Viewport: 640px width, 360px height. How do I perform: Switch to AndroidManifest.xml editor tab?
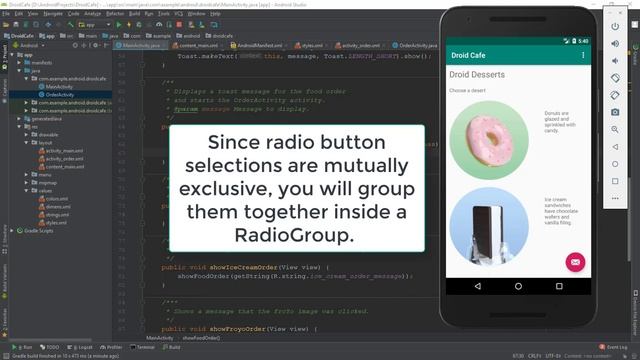pyautogui.click(x=259, y=45)
